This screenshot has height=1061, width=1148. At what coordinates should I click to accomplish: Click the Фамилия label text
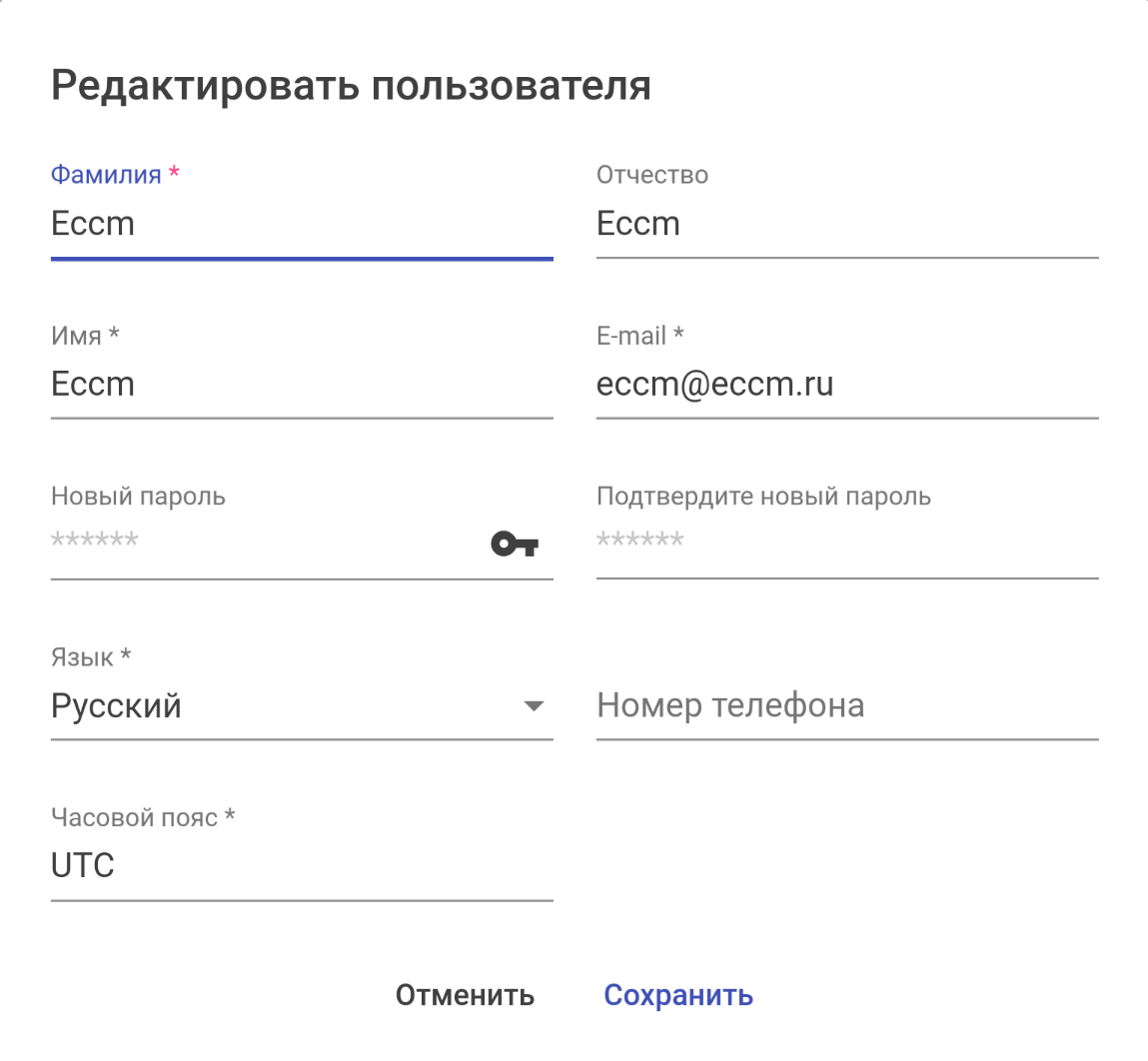point(106,175)
